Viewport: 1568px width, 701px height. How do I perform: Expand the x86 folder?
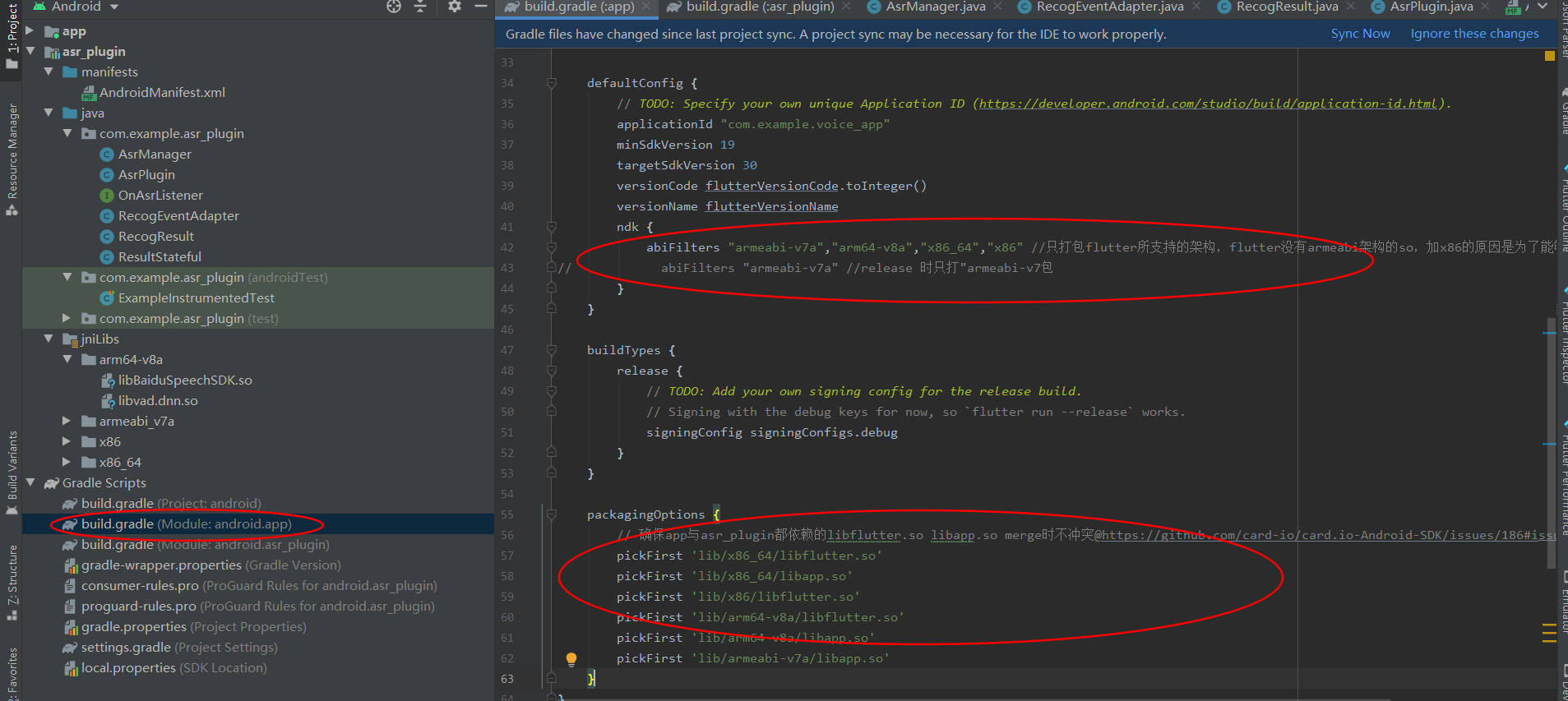click(x=67, y=441)
